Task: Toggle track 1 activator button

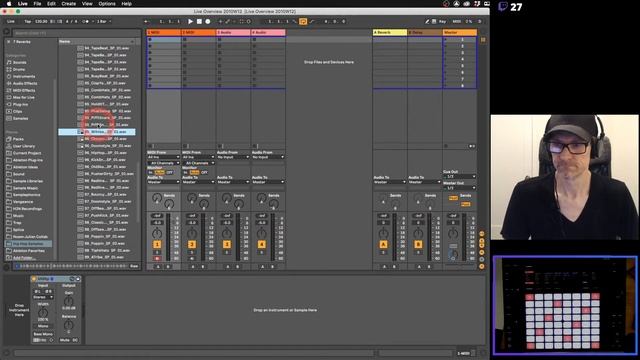Action: coord(157,244)
